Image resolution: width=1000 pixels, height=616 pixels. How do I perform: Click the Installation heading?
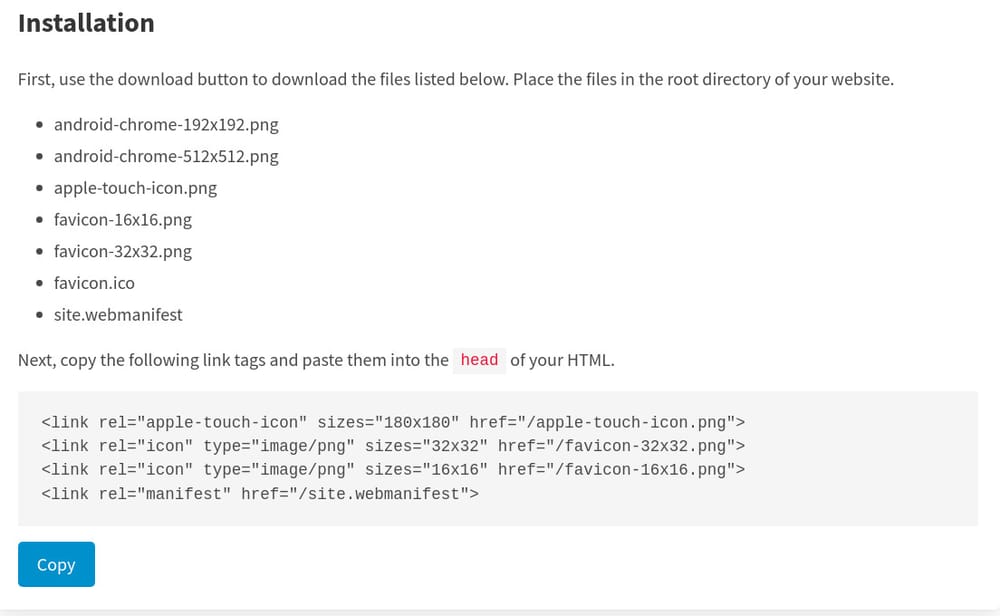(86, 23)
